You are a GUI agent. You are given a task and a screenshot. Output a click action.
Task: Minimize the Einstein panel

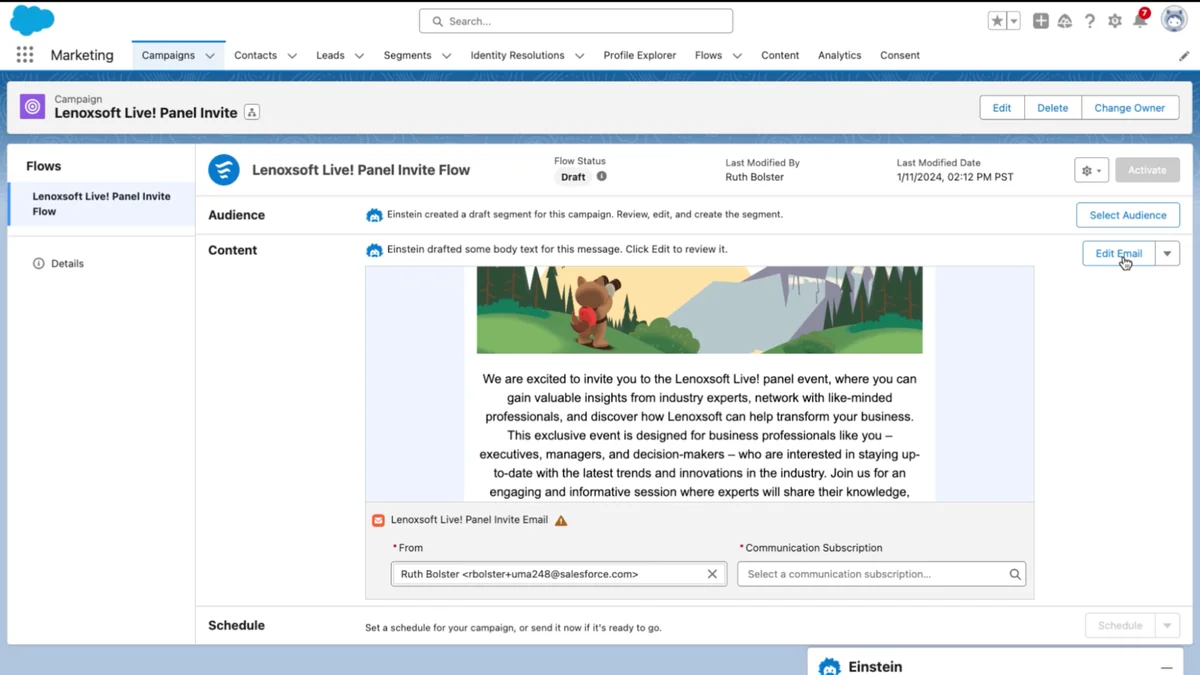[1166, 667]
